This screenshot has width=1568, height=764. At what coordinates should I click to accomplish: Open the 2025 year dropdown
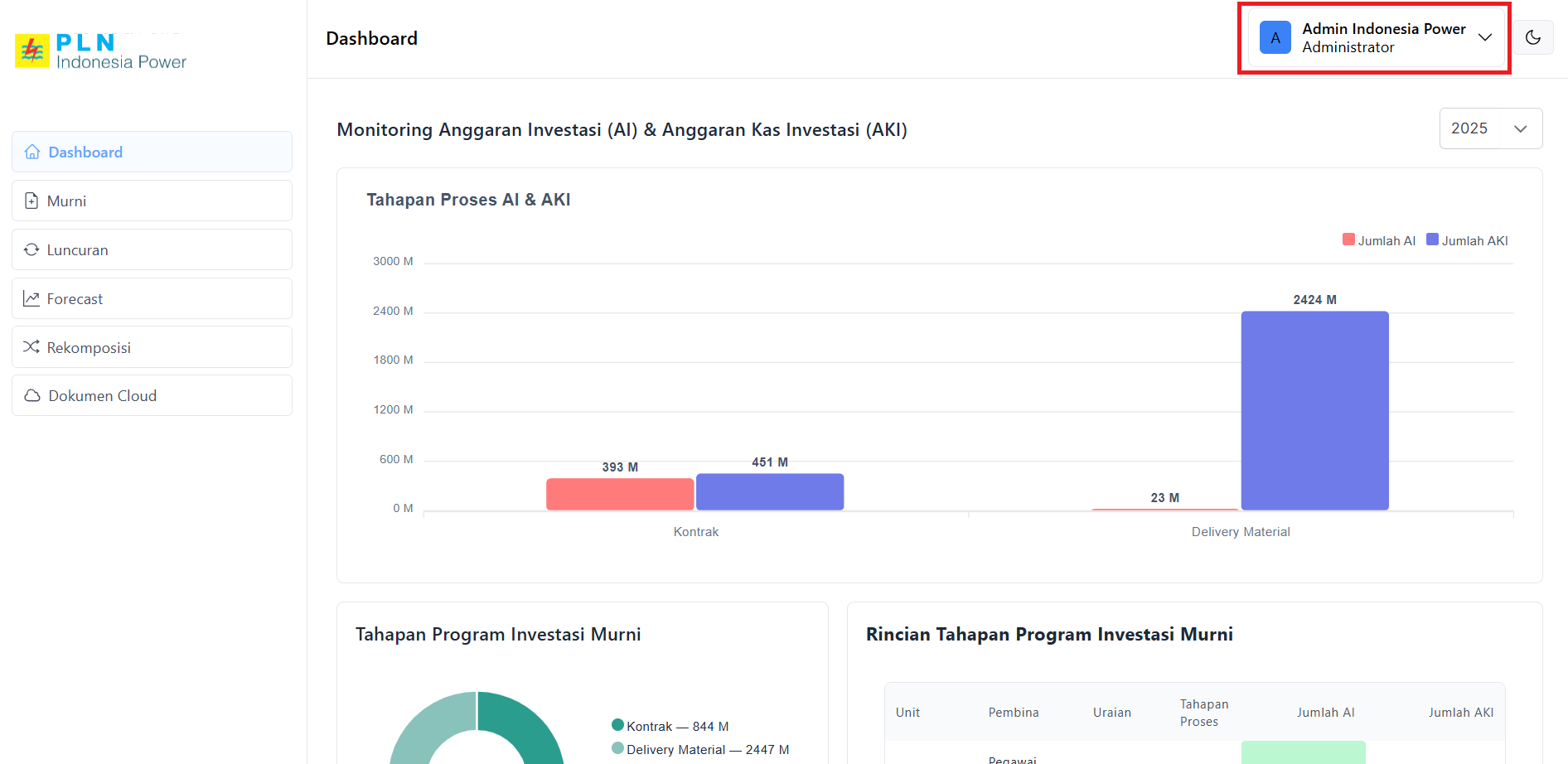(x=1490, y=128)
